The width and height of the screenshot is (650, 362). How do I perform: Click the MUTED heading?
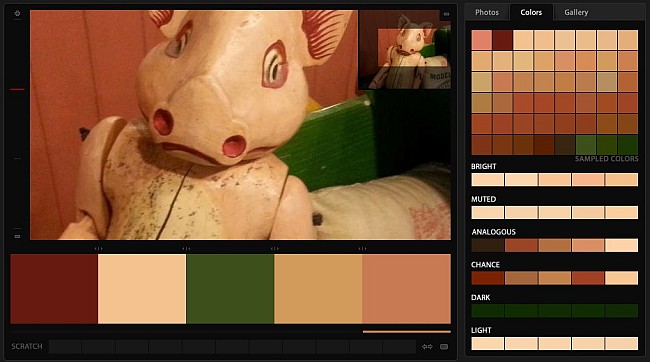(483, 199)
